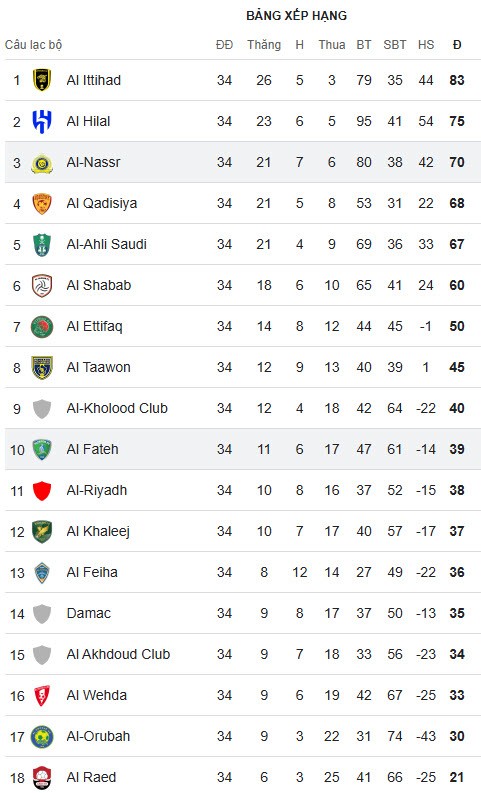Select the Al-Kholood Club row name
The height and width of the screenshot is (793, 481).
pyautogui.click(x=117, y=408)
